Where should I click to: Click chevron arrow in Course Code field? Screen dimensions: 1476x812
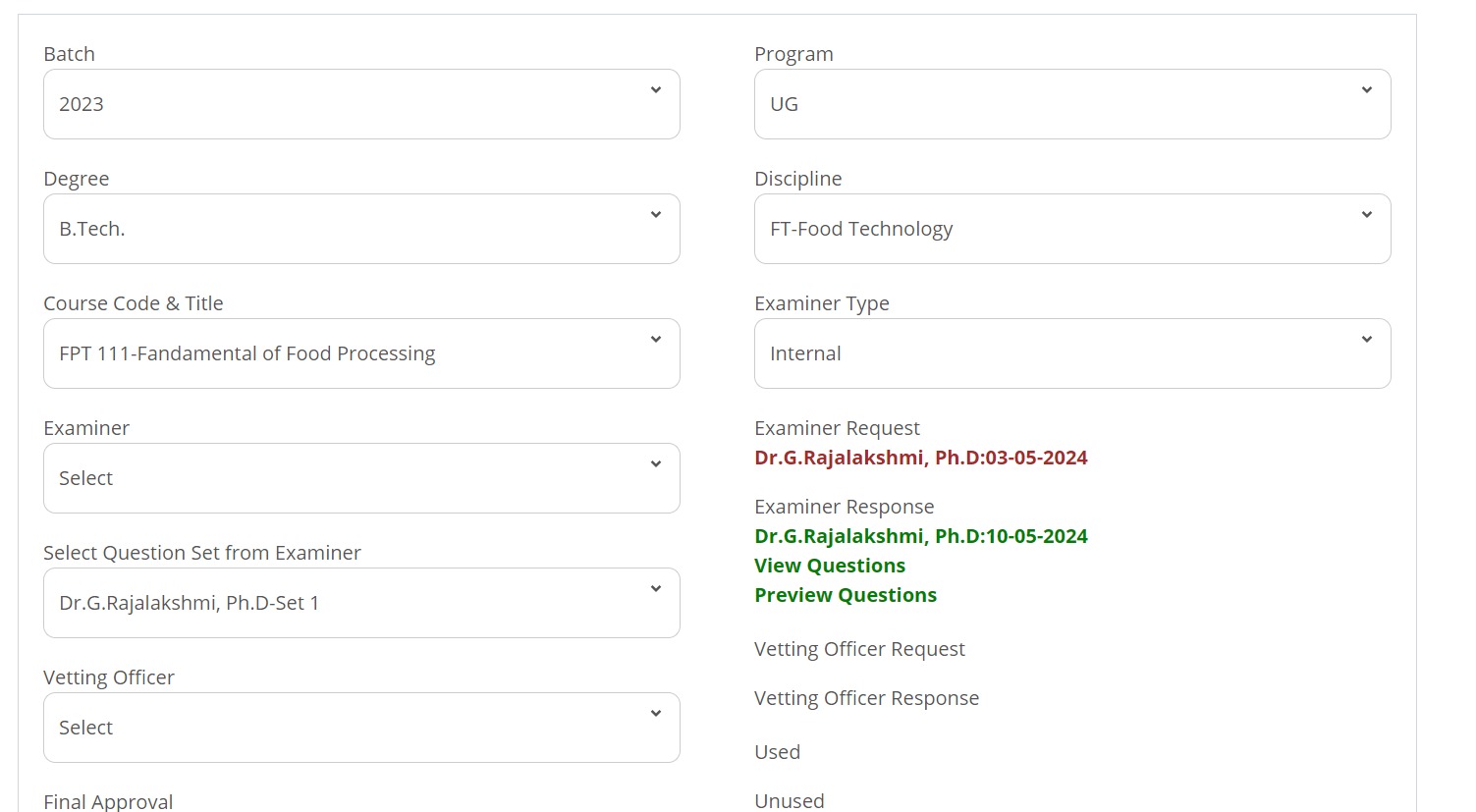click(x=656, y=340)
